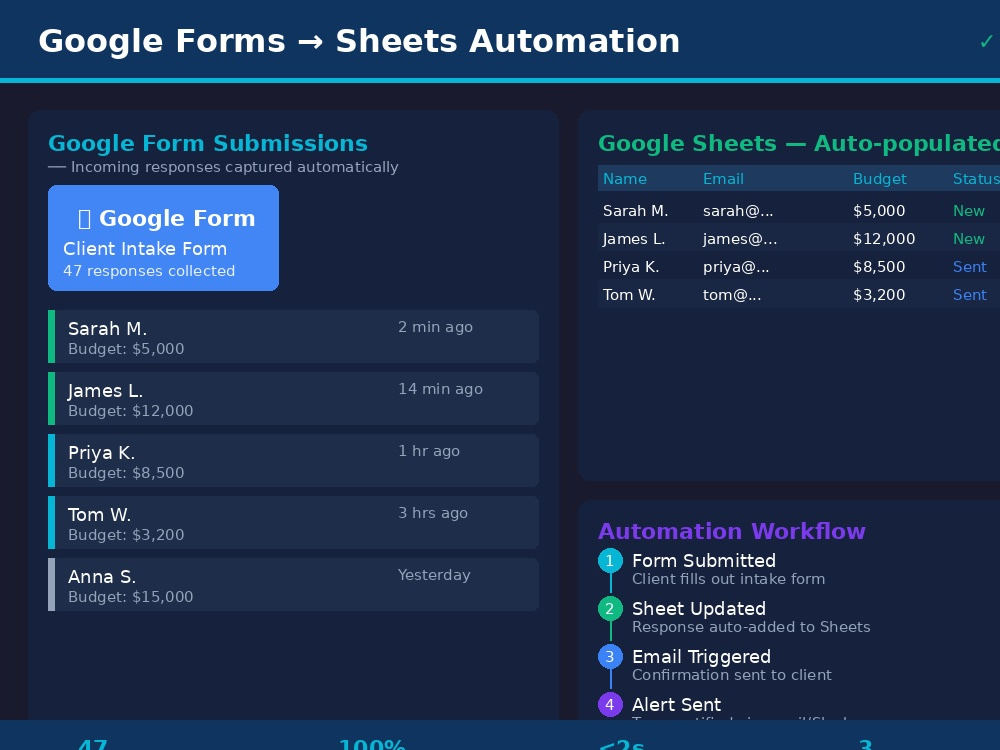Select Sarah M. cell in Sheets table
1000x750 pixels.
pos(635,210)
